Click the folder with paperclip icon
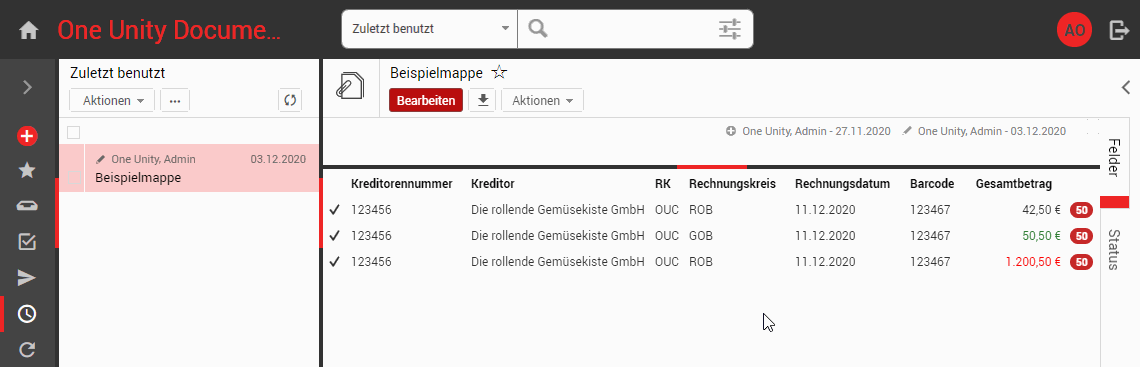1140x367 pixels. (350, 86)
